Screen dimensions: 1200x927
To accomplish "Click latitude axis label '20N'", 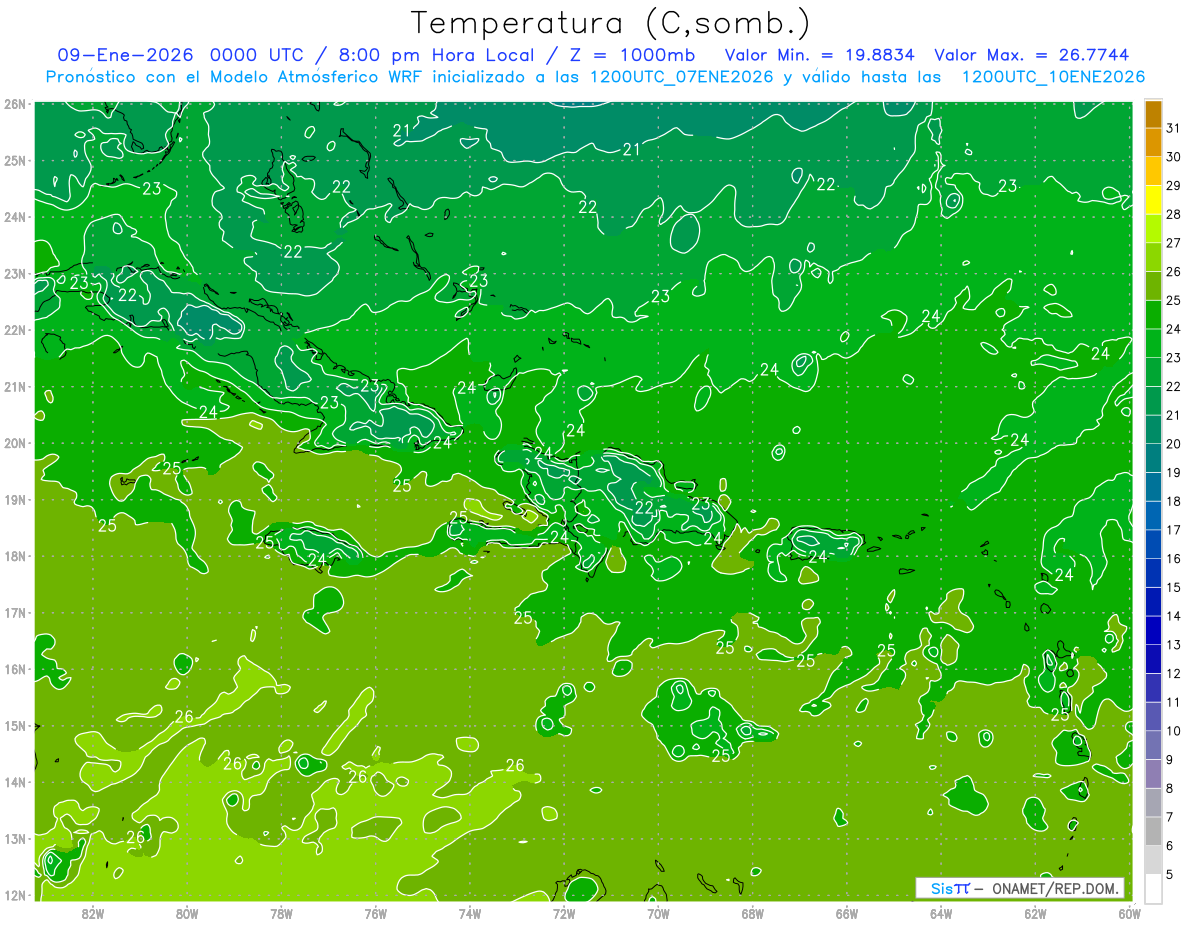I will point(15,443).
